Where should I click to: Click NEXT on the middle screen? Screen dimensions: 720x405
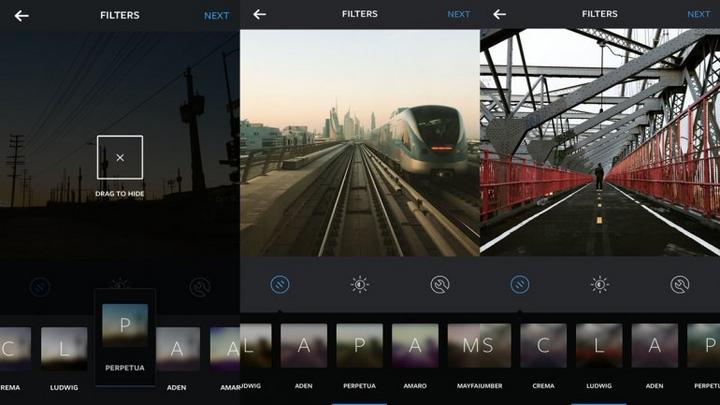pyautogui.click(x=458, y=14)
